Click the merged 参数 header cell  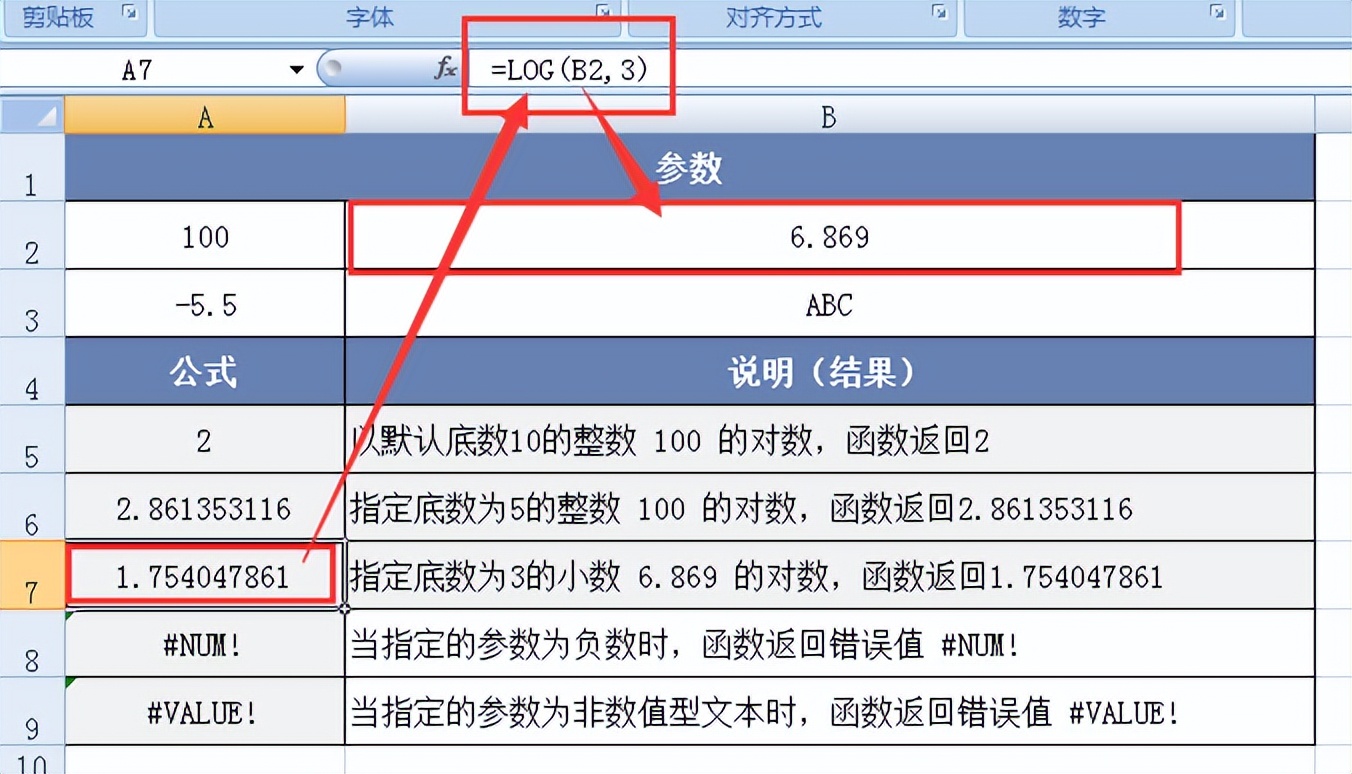click(x=690, y=168)
